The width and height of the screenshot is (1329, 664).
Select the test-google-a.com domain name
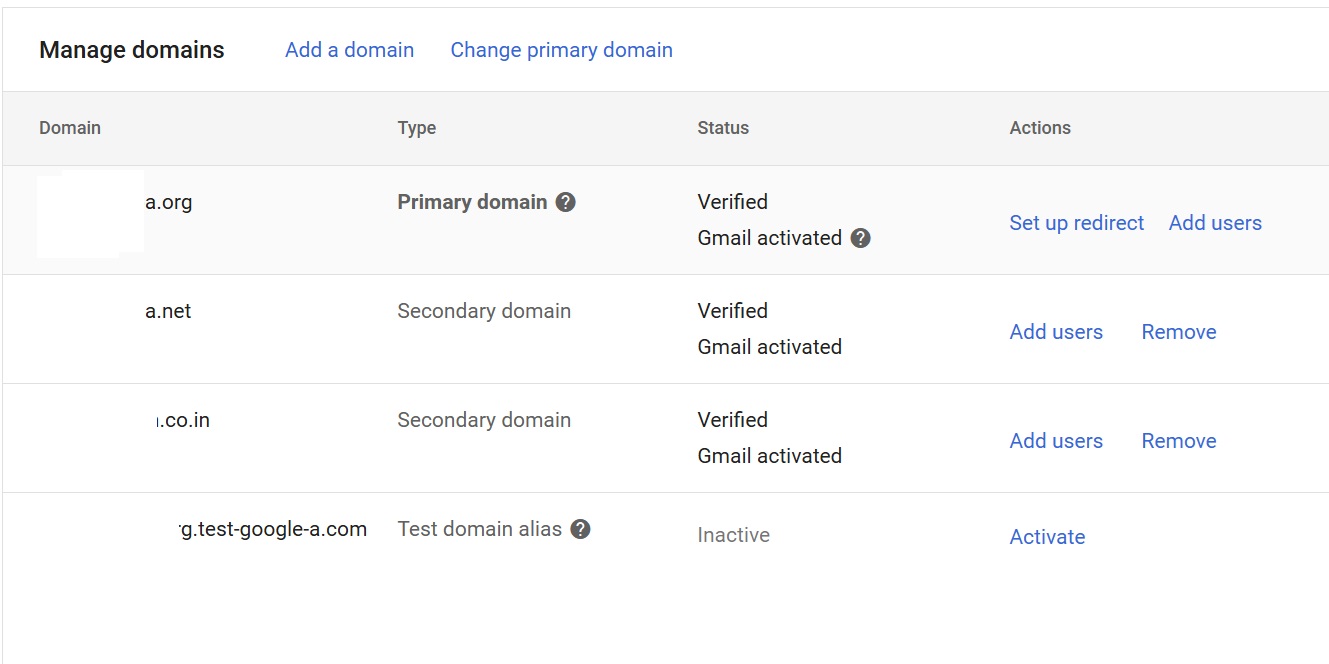tap(272, 529)
